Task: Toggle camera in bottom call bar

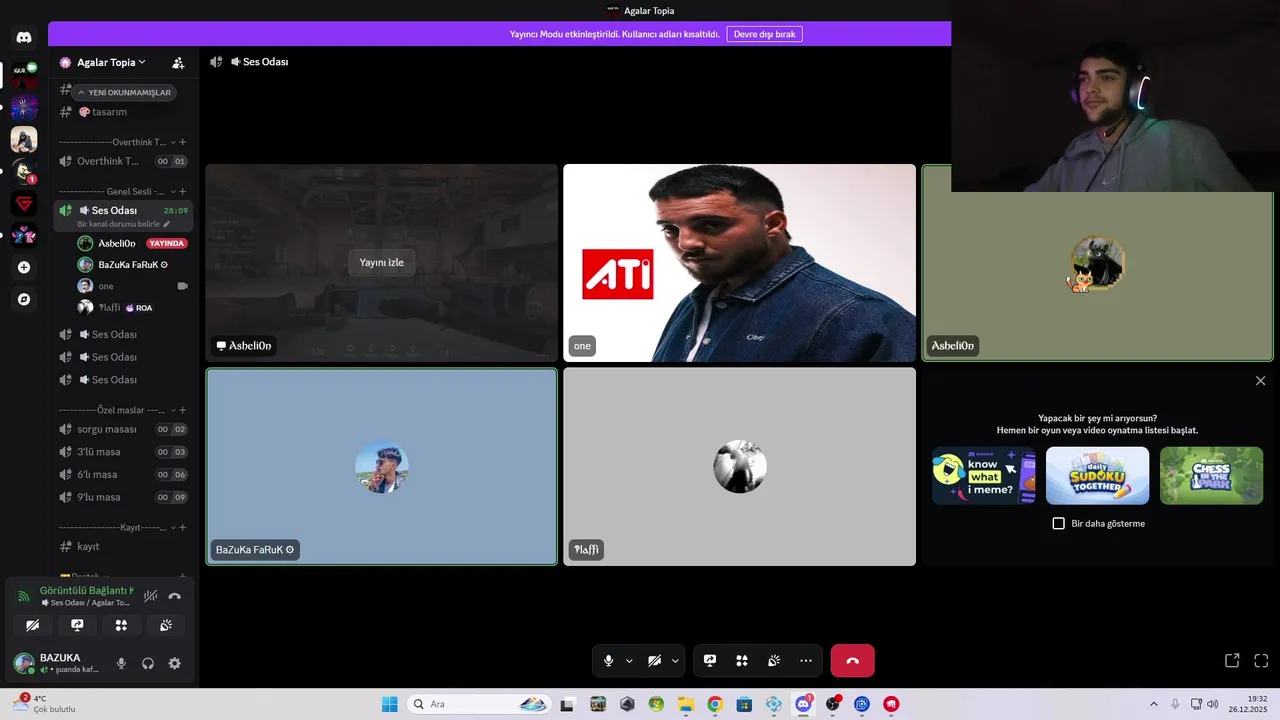Action: (x=654, y=661)
